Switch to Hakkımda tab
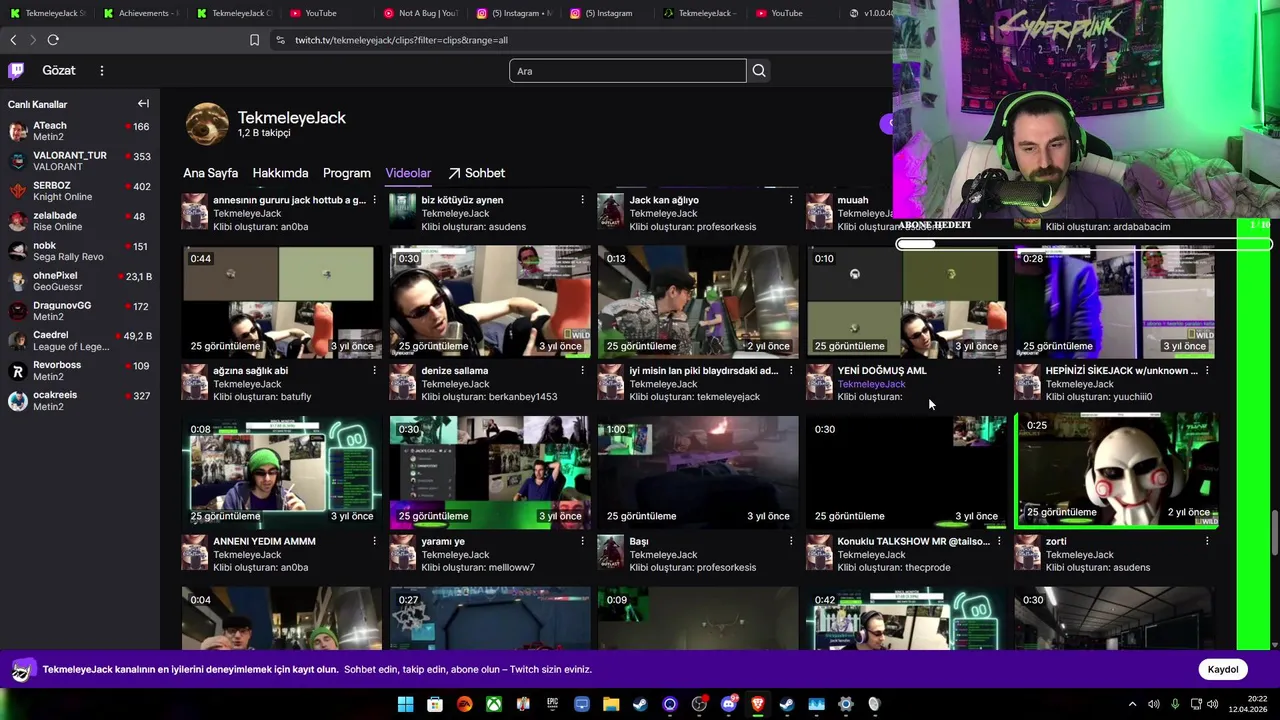 (x=280, y=173)
